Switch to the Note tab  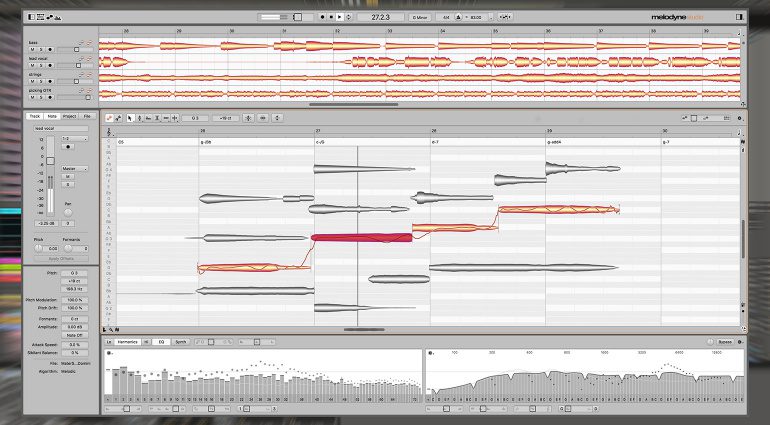coord(51,116)
